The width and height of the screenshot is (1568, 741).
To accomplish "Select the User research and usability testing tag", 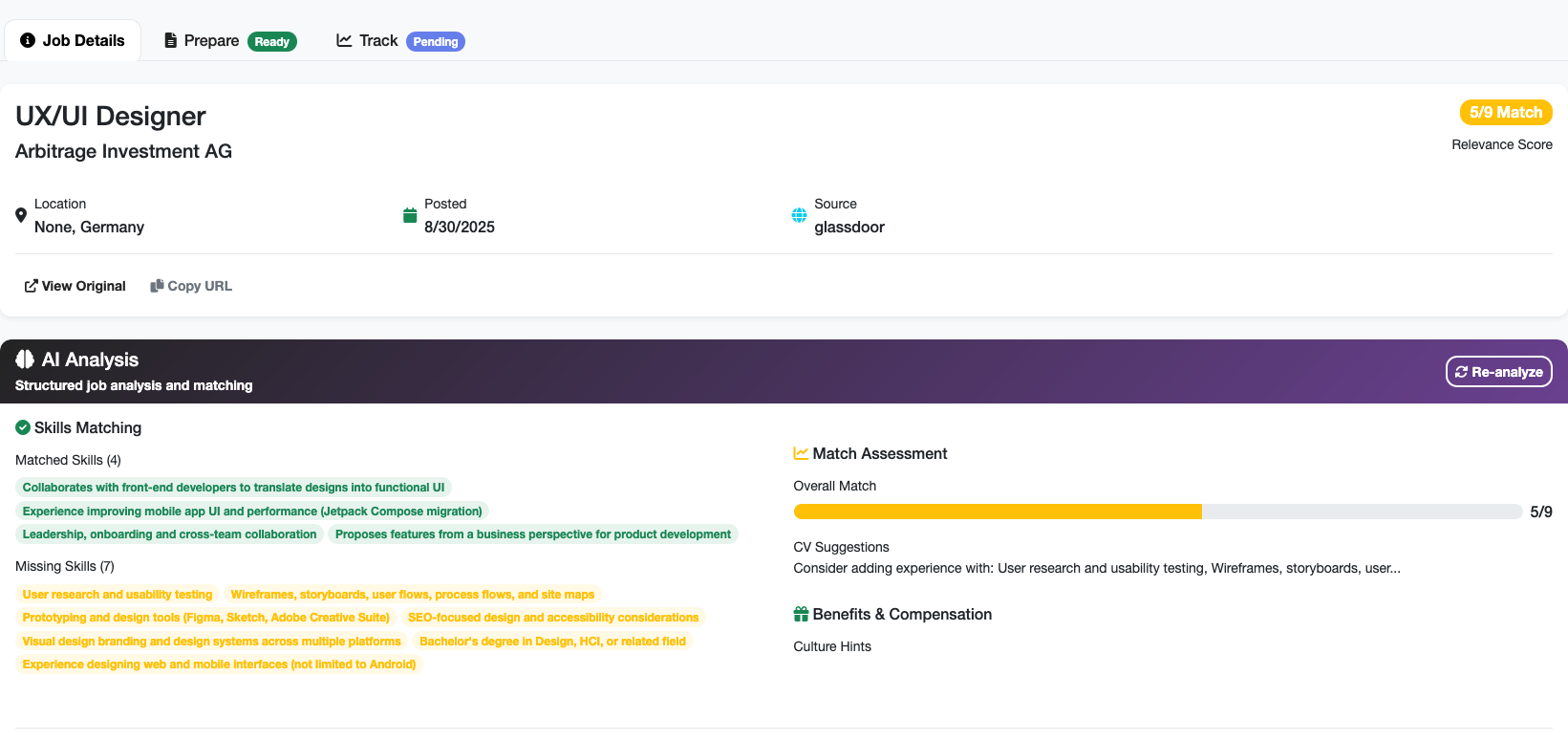I will click(x=118, y=594).
